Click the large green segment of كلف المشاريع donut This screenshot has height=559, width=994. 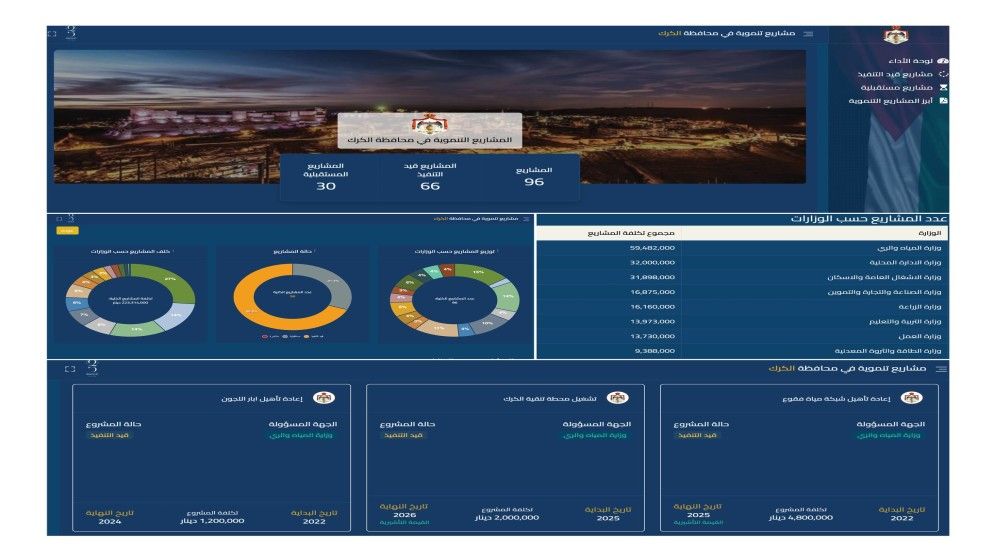179,284
